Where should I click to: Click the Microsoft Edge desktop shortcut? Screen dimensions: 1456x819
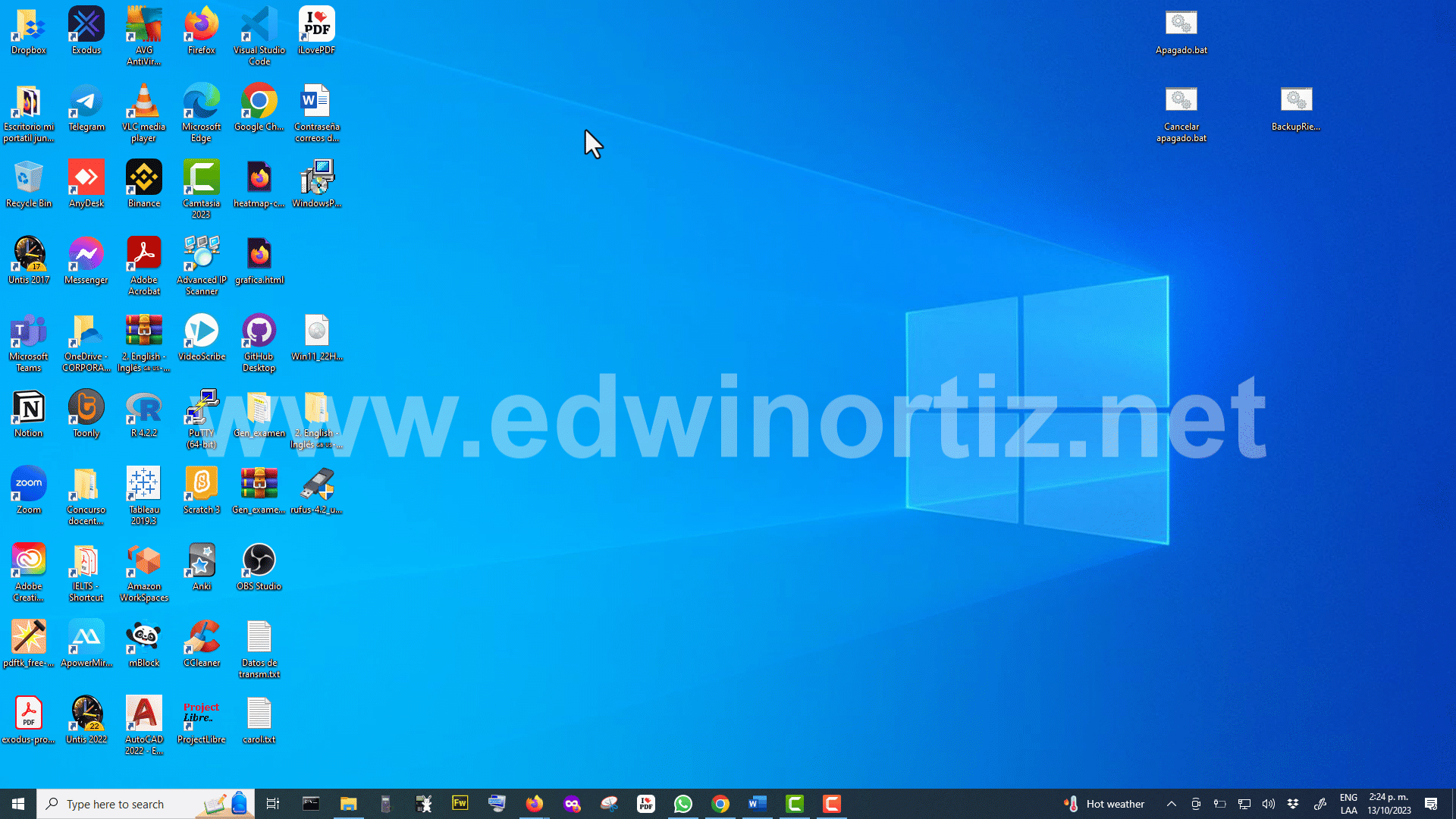pos(202,113)
